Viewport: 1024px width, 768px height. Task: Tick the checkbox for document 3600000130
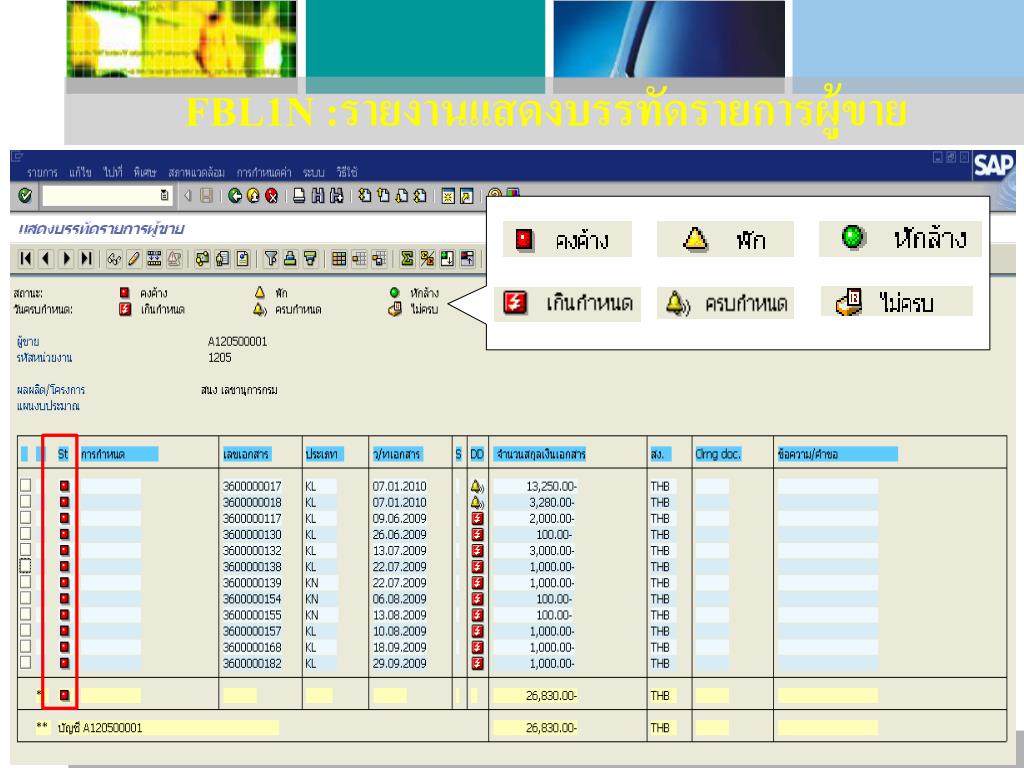(x=25, y=534)
